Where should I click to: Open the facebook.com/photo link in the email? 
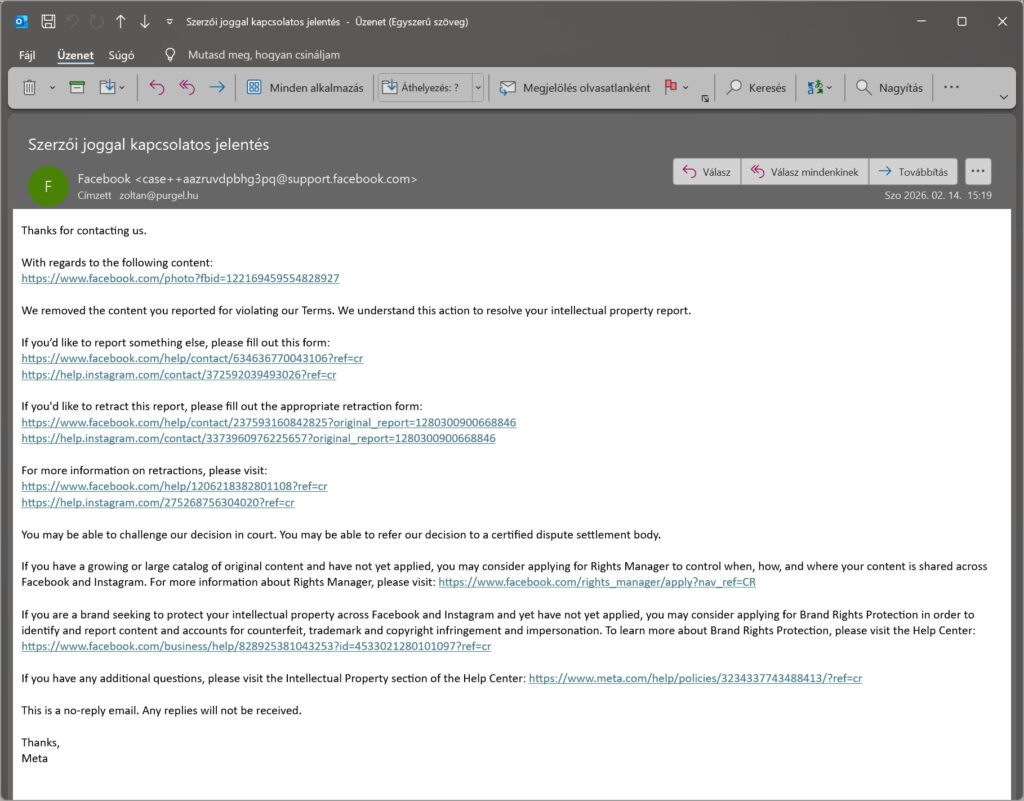(180, 278)
